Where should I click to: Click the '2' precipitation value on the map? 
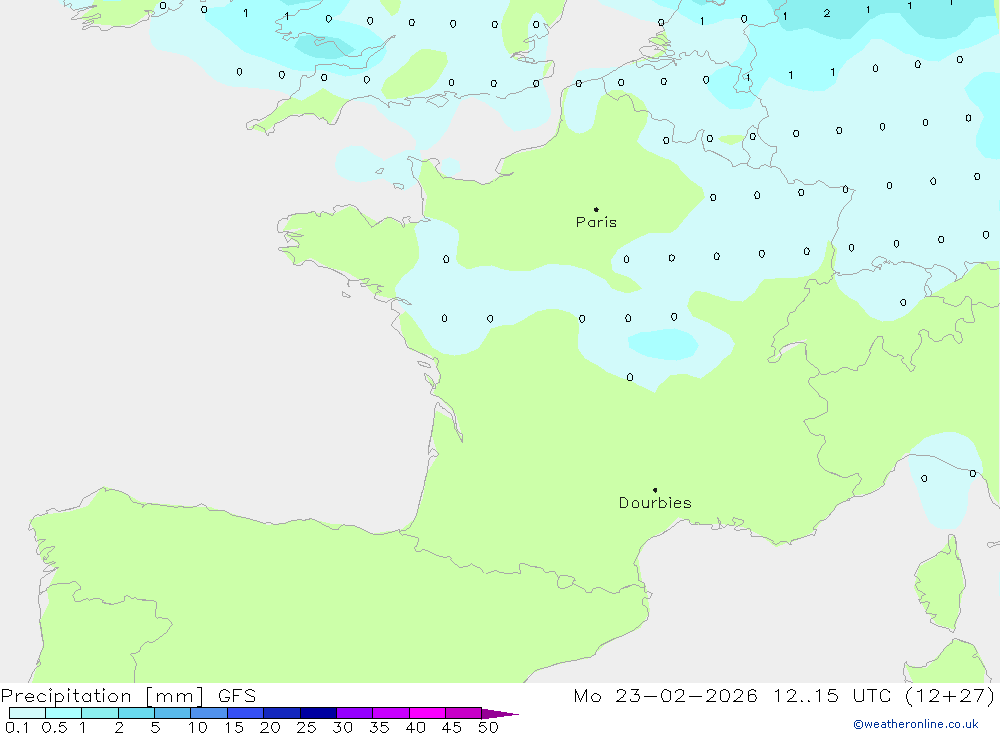click(827, 13)
